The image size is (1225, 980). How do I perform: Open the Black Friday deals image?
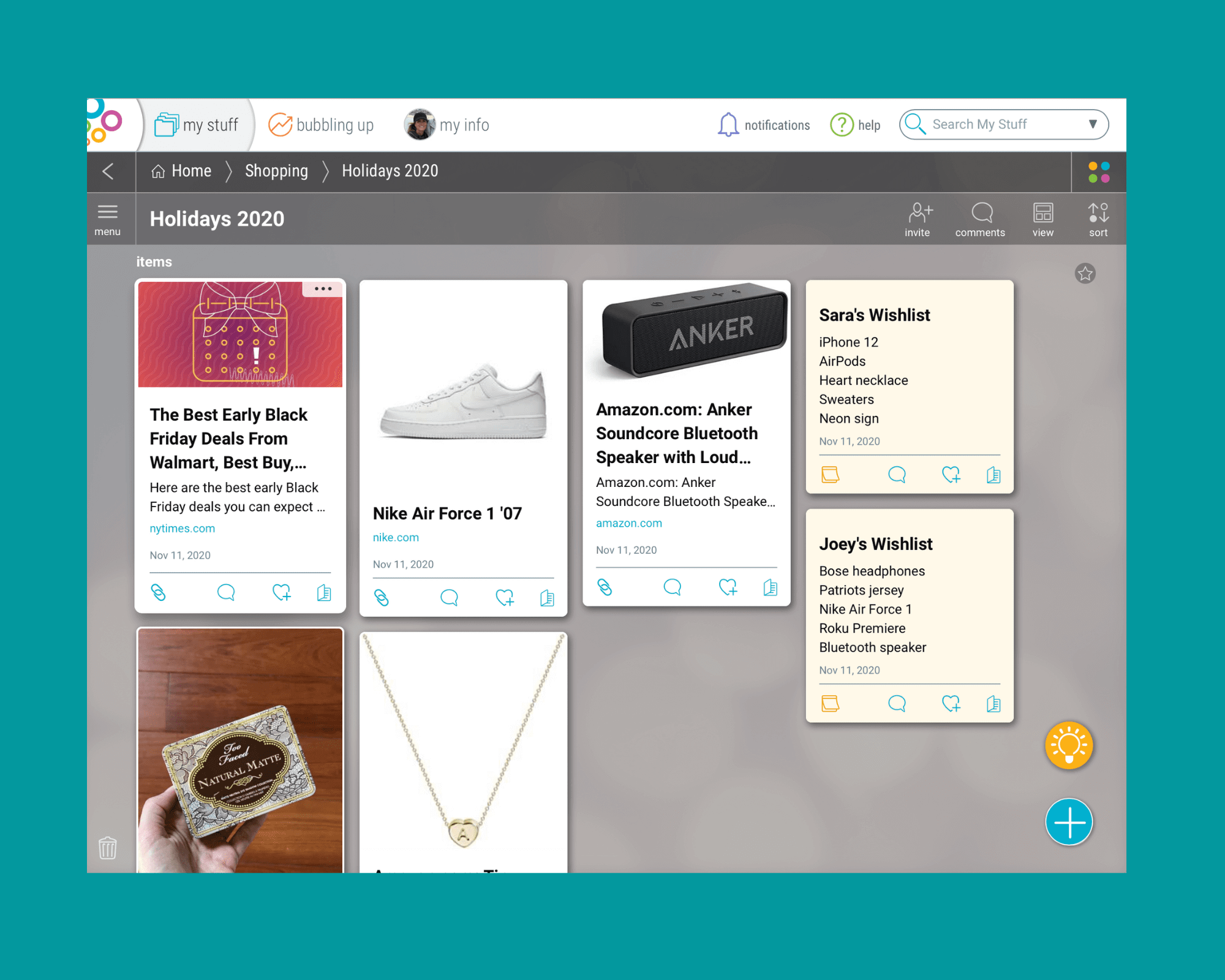tap(240, 334)
